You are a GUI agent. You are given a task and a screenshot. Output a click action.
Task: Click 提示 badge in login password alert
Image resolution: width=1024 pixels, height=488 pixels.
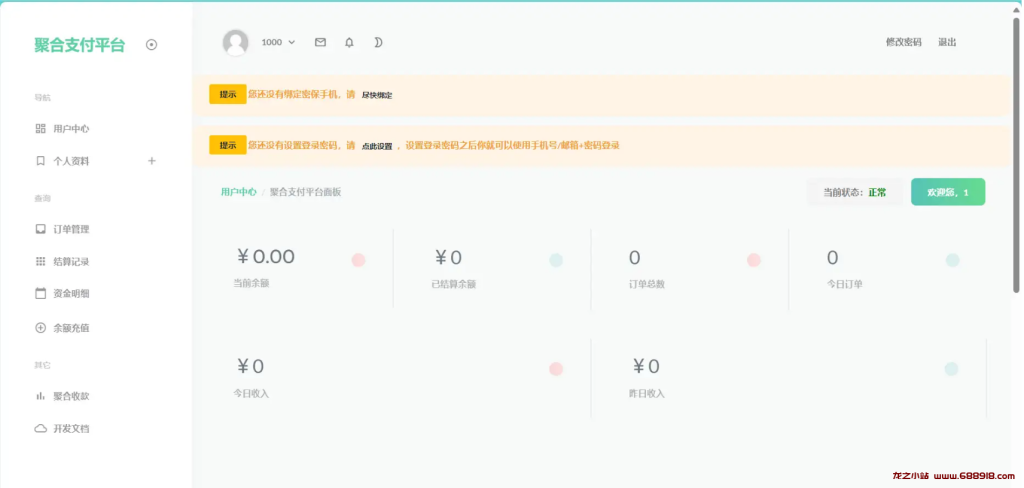(x=228, y=145)
